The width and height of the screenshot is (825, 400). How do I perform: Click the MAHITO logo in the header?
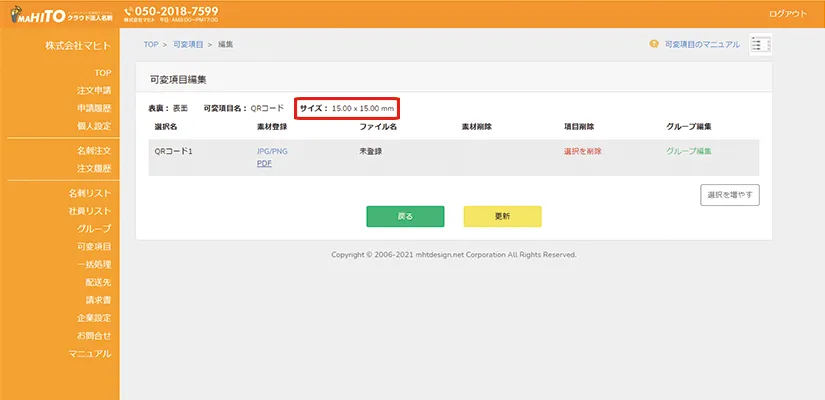(62, 14)
